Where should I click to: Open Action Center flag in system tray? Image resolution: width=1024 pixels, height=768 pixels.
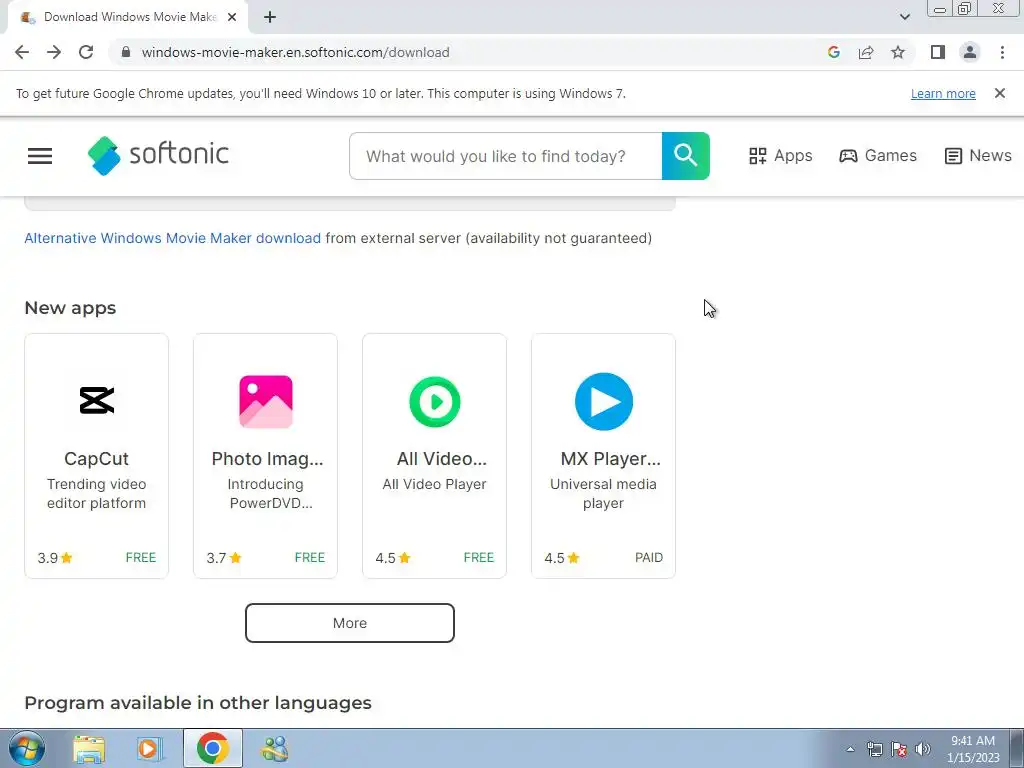coord(899,749)
